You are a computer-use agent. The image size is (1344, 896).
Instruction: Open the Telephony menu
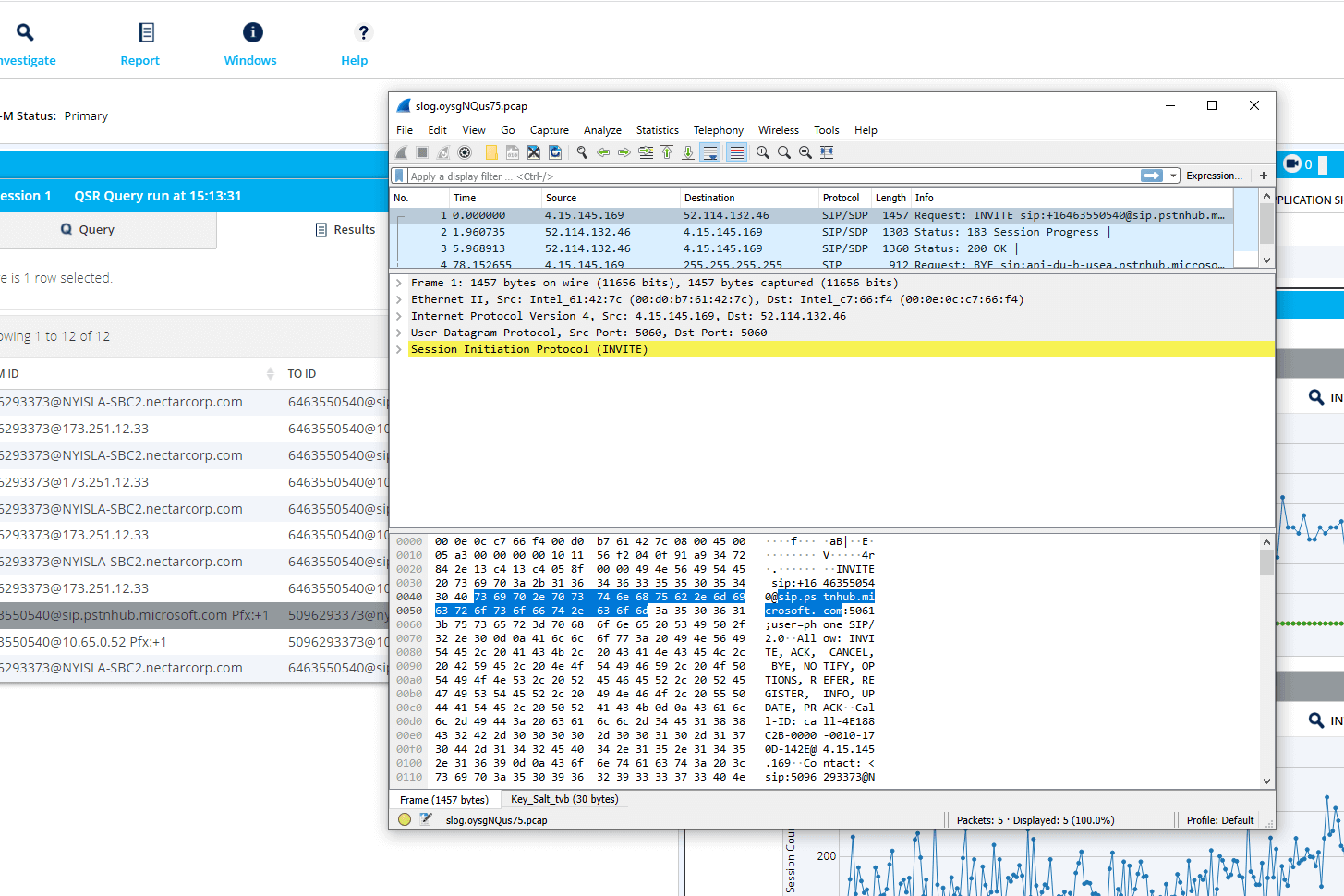click(x=718, y=130)
